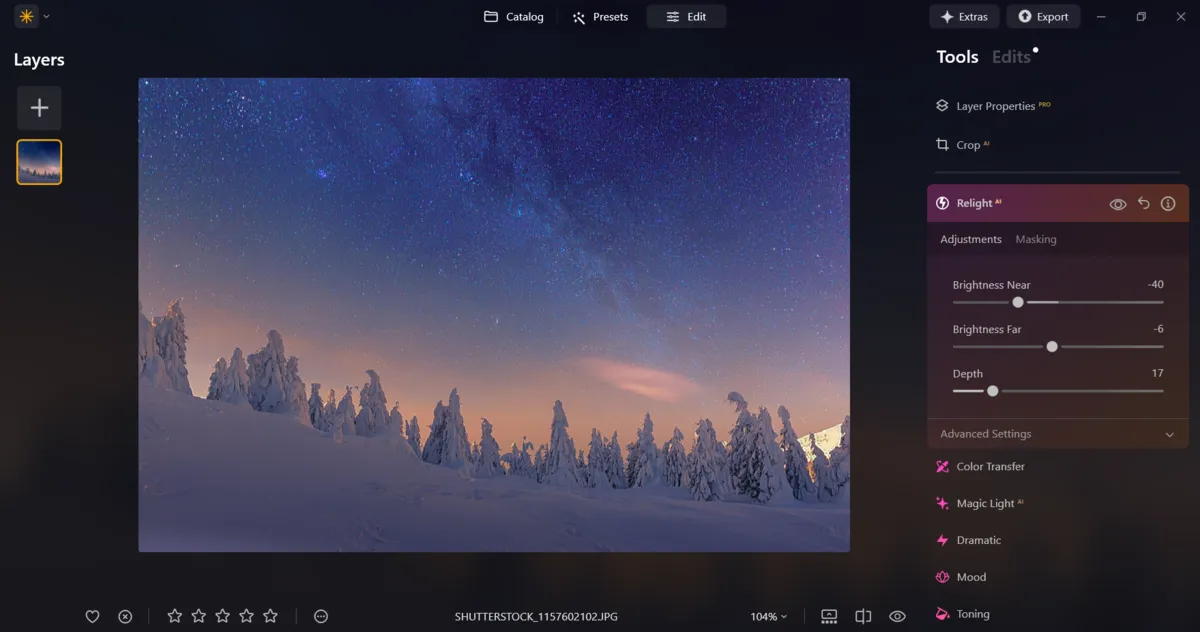Open the Extras panel
Screen dimensions: 1200x632
964,16
